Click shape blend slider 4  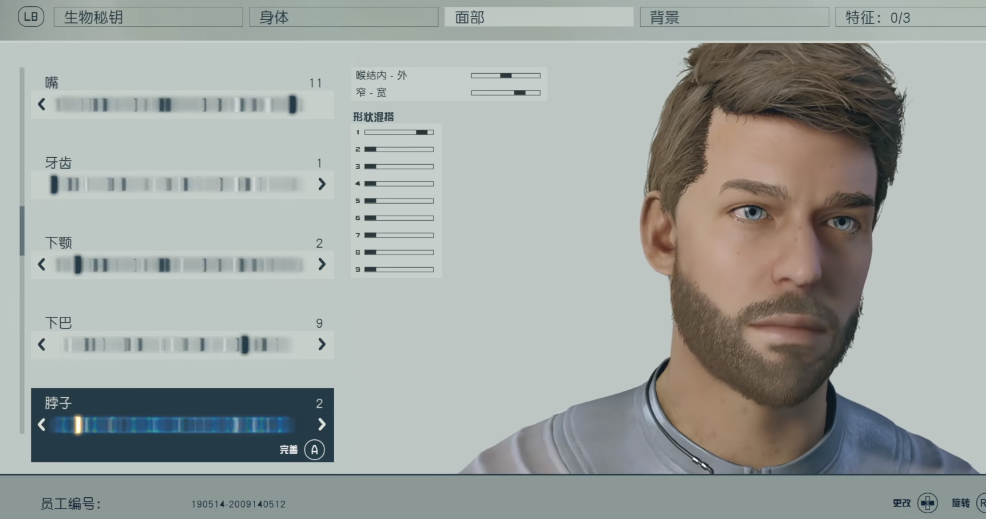coord(399,184)
